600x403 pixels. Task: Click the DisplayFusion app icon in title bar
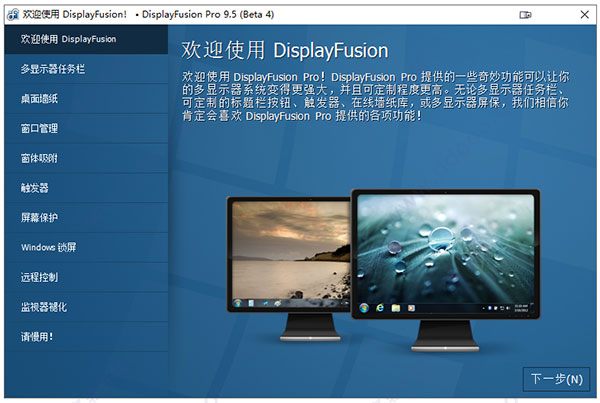click(13, 15)
